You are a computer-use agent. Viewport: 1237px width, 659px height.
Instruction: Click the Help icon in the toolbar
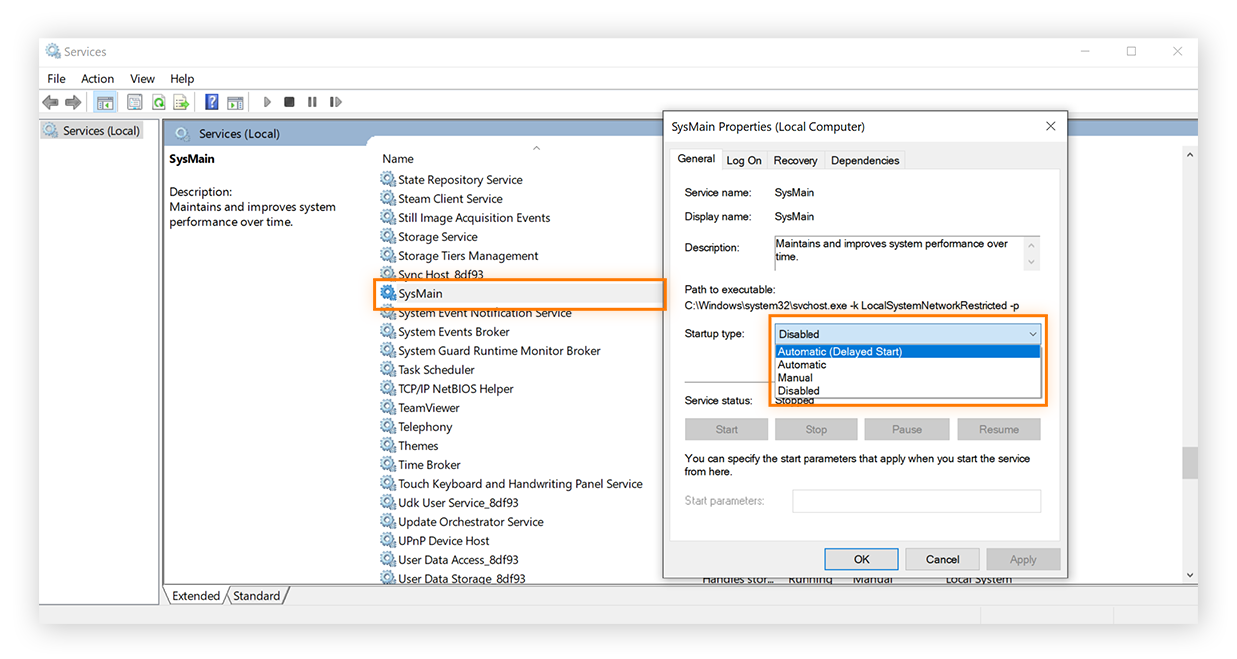pyautogui.click(x=211, y=101)
